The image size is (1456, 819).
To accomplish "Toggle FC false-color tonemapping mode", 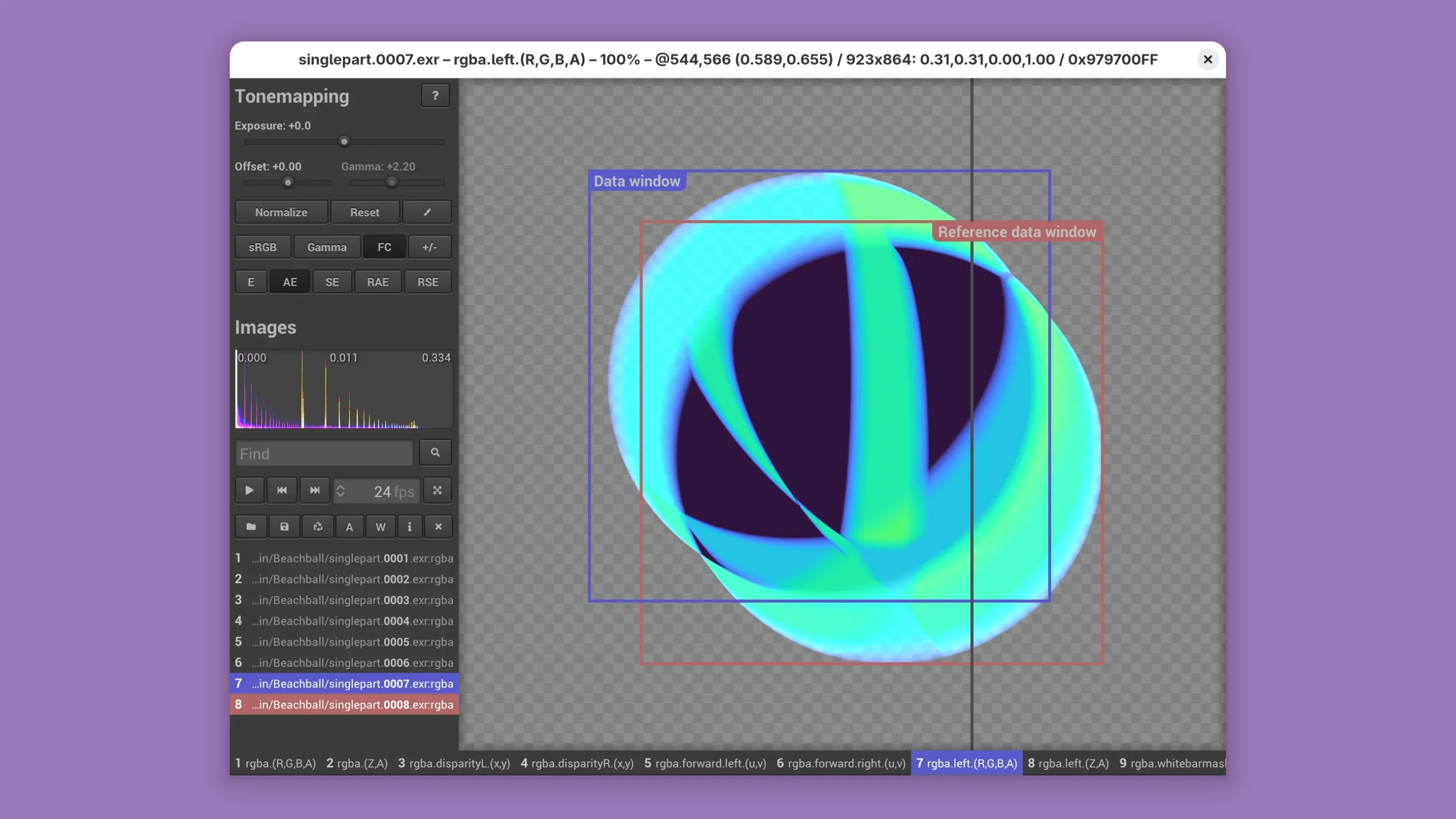I will click(x=384, y=246).
